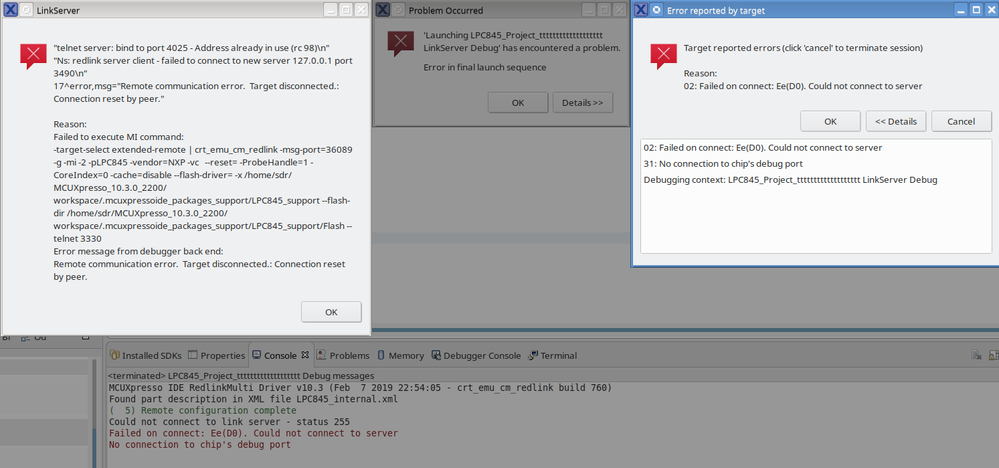Collapse the << Details section of target error
This screenshot has height=468, width=999.
896,121
